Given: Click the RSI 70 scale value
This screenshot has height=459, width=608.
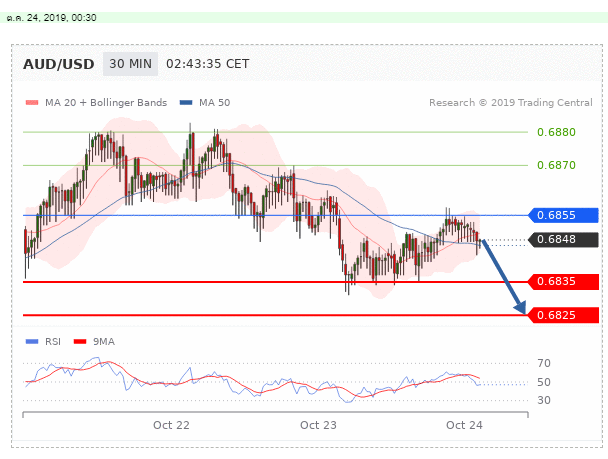Looking at the screenshot, I should (x=544, y=363).
